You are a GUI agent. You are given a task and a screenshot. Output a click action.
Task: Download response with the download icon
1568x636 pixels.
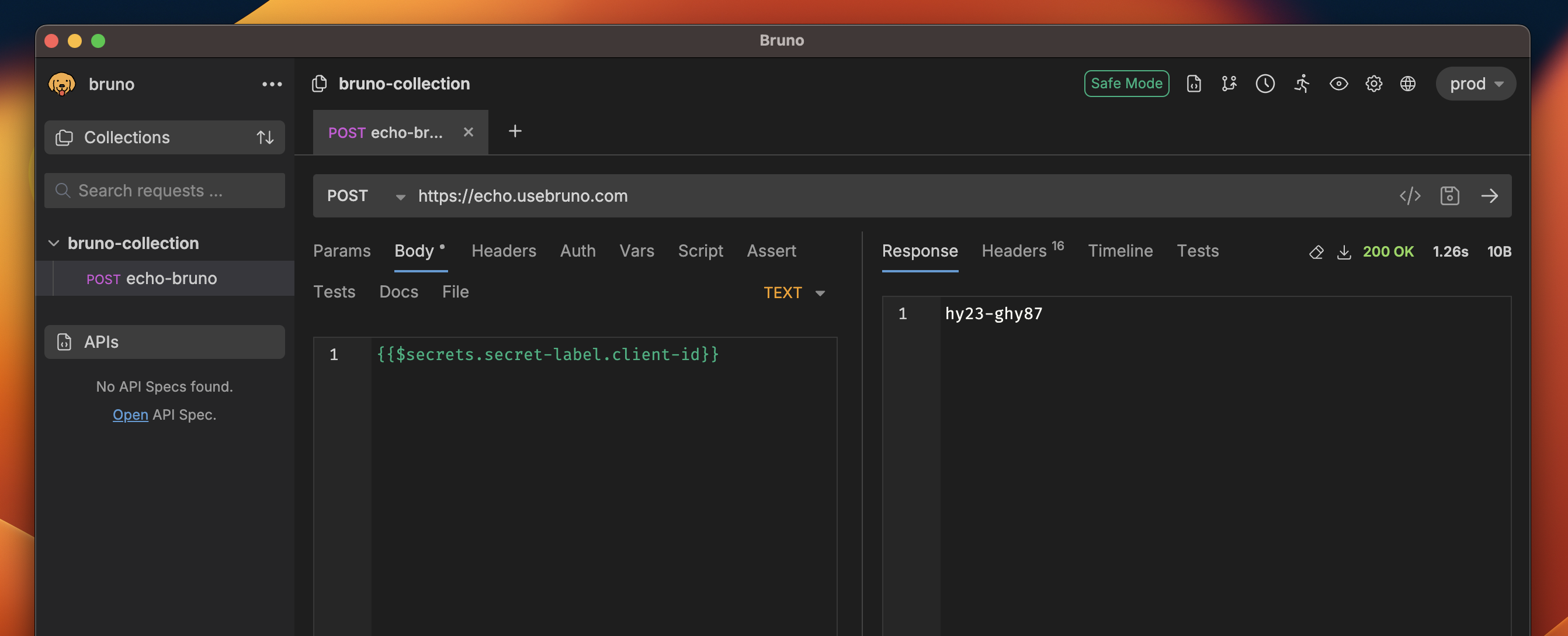1344,251
